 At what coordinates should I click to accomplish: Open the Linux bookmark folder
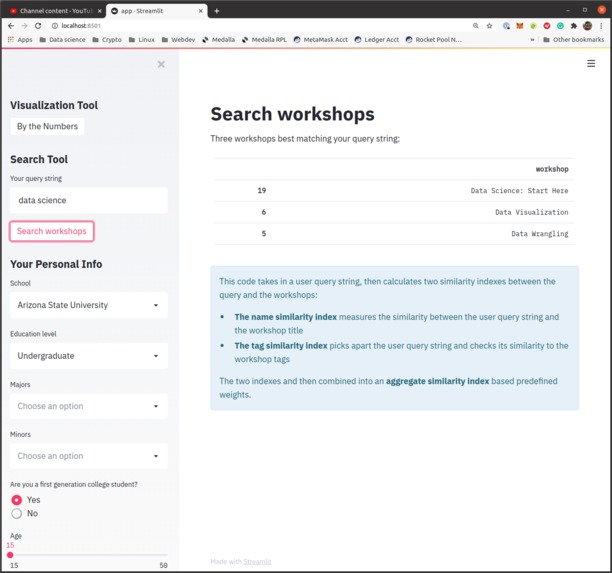tap(142, 39)
